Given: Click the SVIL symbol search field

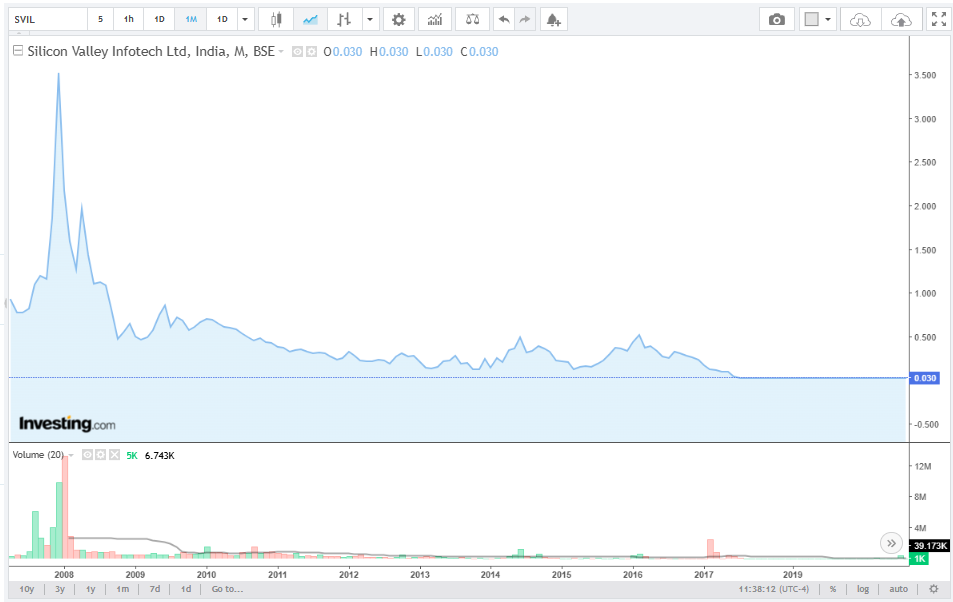Looking at the screenshot, I should point(49,19).
